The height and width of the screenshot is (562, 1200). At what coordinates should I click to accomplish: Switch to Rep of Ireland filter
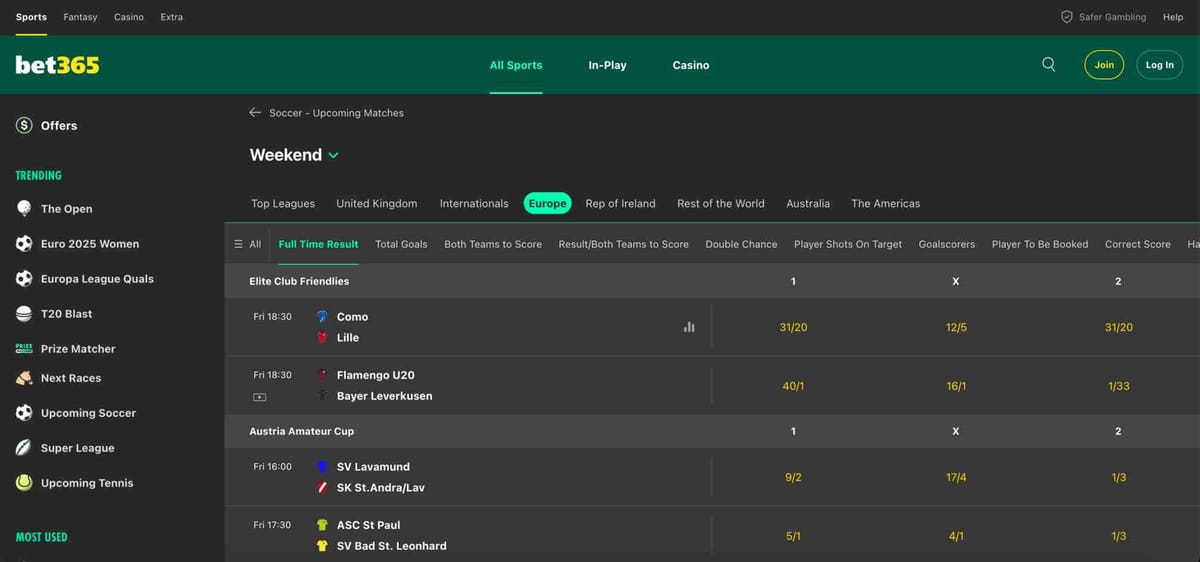(x=620, y=203)
